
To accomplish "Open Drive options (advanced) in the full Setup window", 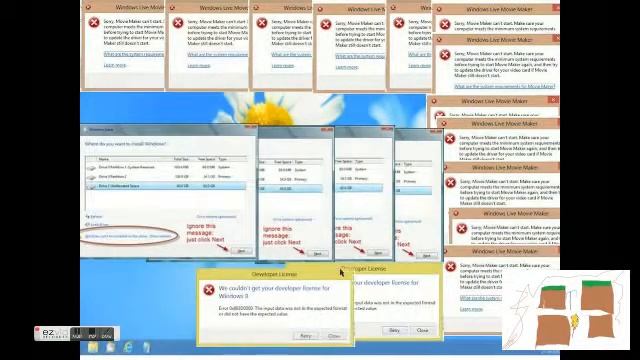I will (216, 216).
